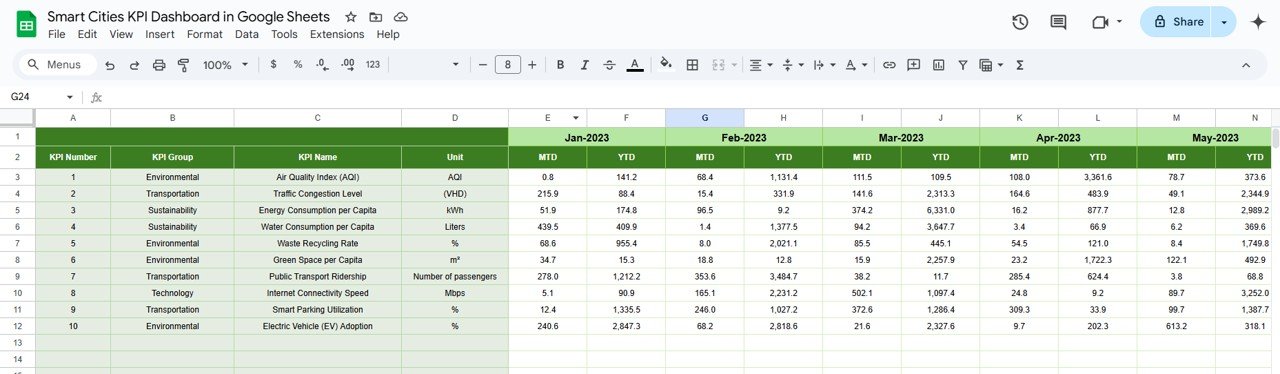
Task: Click the Insert comment icon
Action: pos(913,65)
